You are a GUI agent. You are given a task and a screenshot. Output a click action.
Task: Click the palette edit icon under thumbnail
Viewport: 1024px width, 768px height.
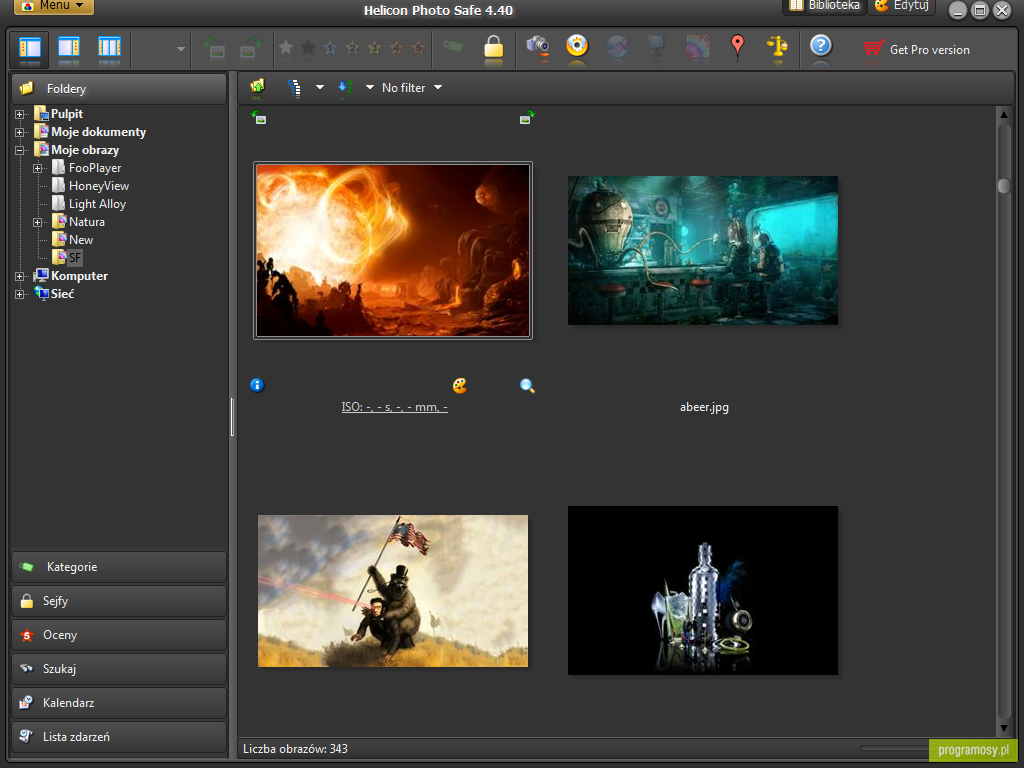460,385
